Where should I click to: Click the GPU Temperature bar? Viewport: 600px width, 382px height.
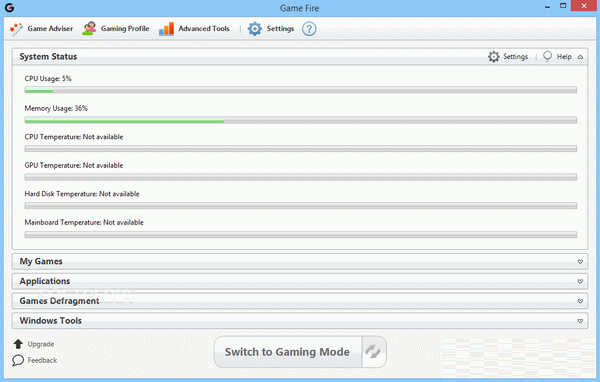point(301,177)
